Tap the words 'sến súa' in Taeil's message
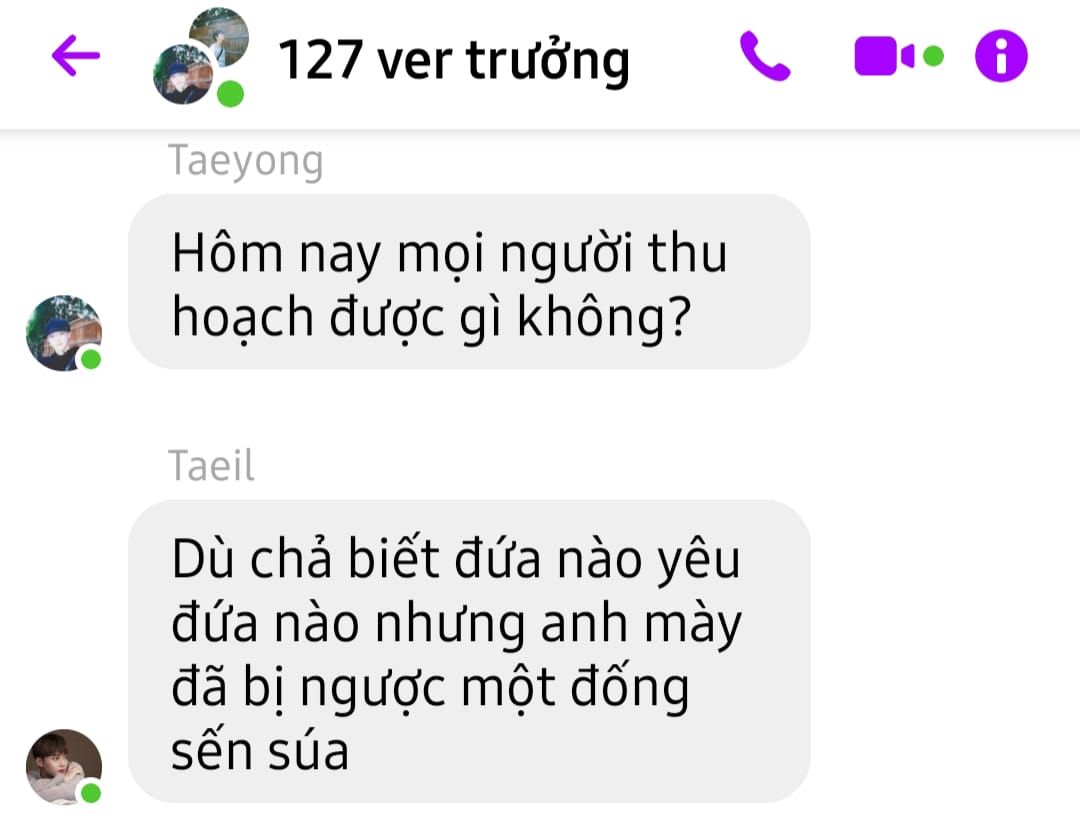Screen dimensions: 1080x831 point(260,752)
